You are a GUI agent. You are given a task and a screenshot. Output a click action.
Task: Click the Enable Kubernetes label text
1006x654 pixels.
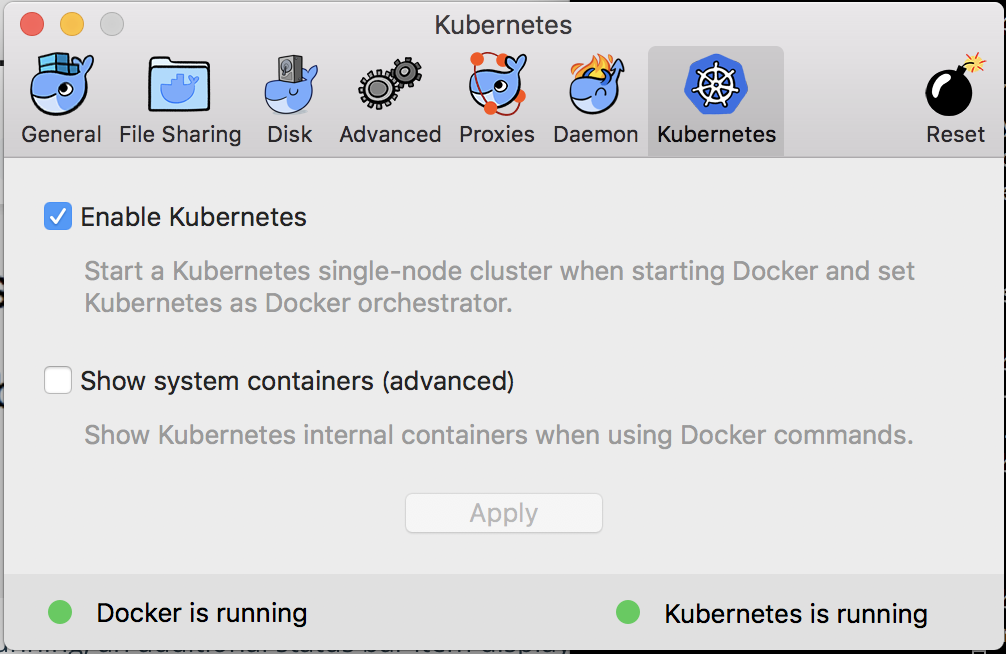(x=193, y=217)
